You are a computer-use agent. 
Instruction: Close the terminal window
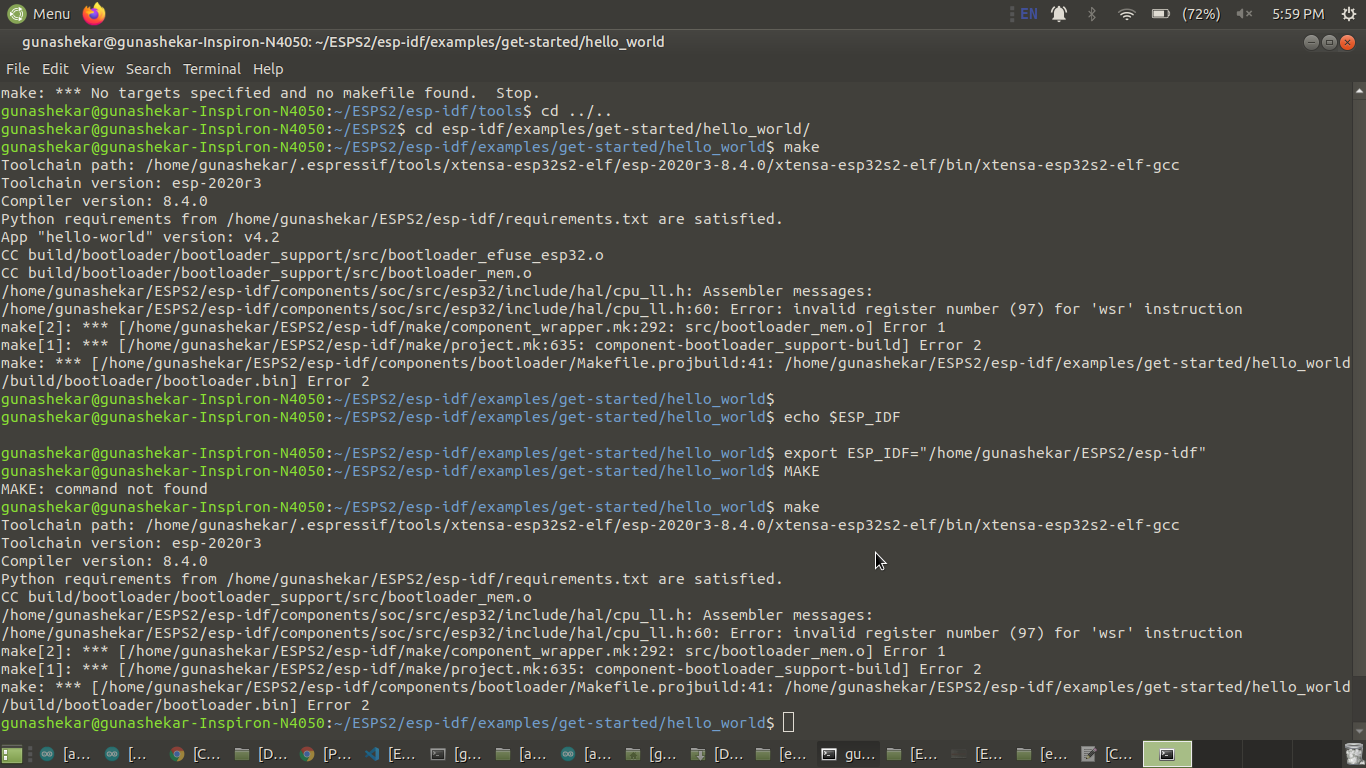pyautogui.click(x=1346, y=42)
